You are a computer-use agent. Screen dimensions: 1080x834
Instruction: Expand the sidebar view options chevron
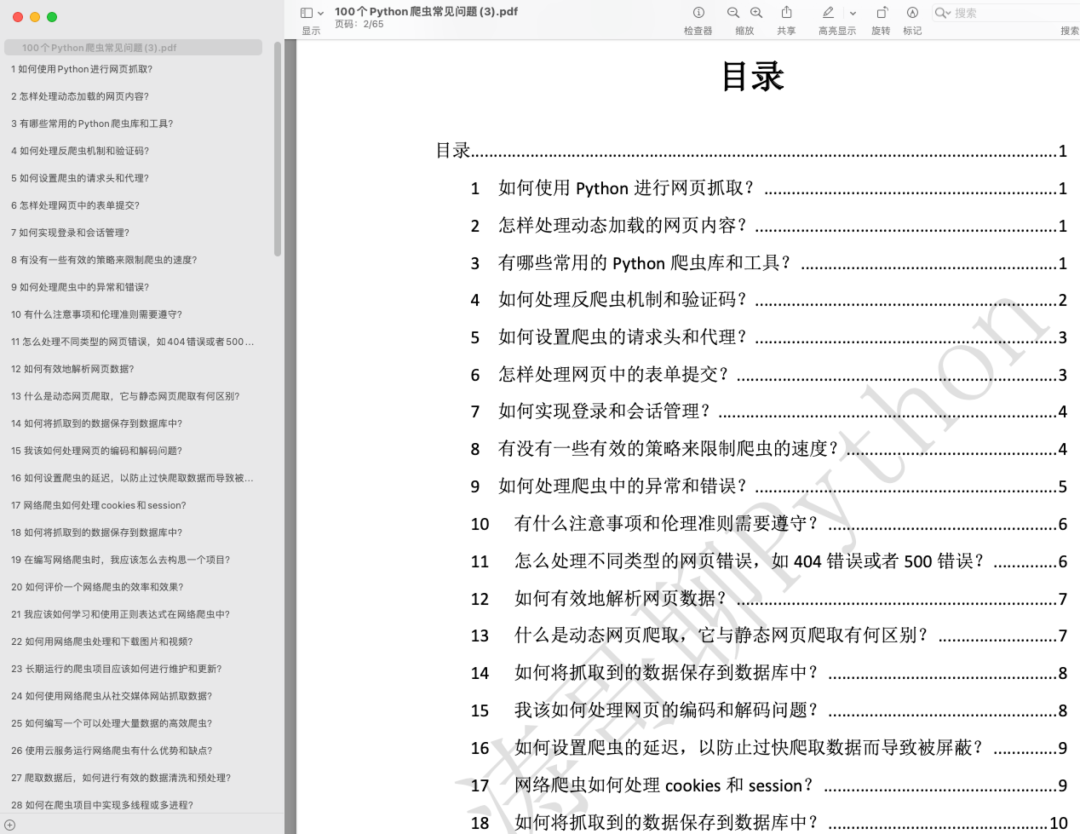tap(320, 13)
